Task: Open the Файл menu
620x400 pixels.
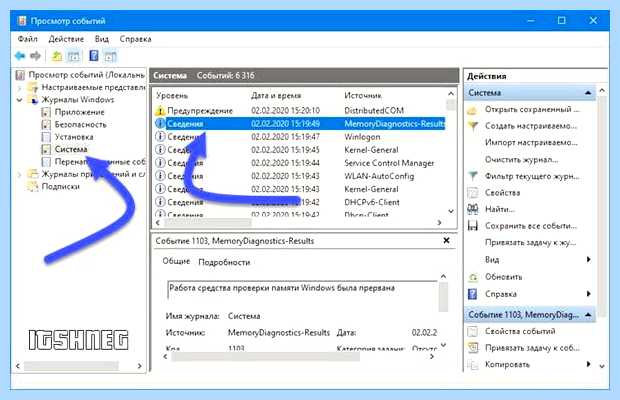Action: coord(28,39)
